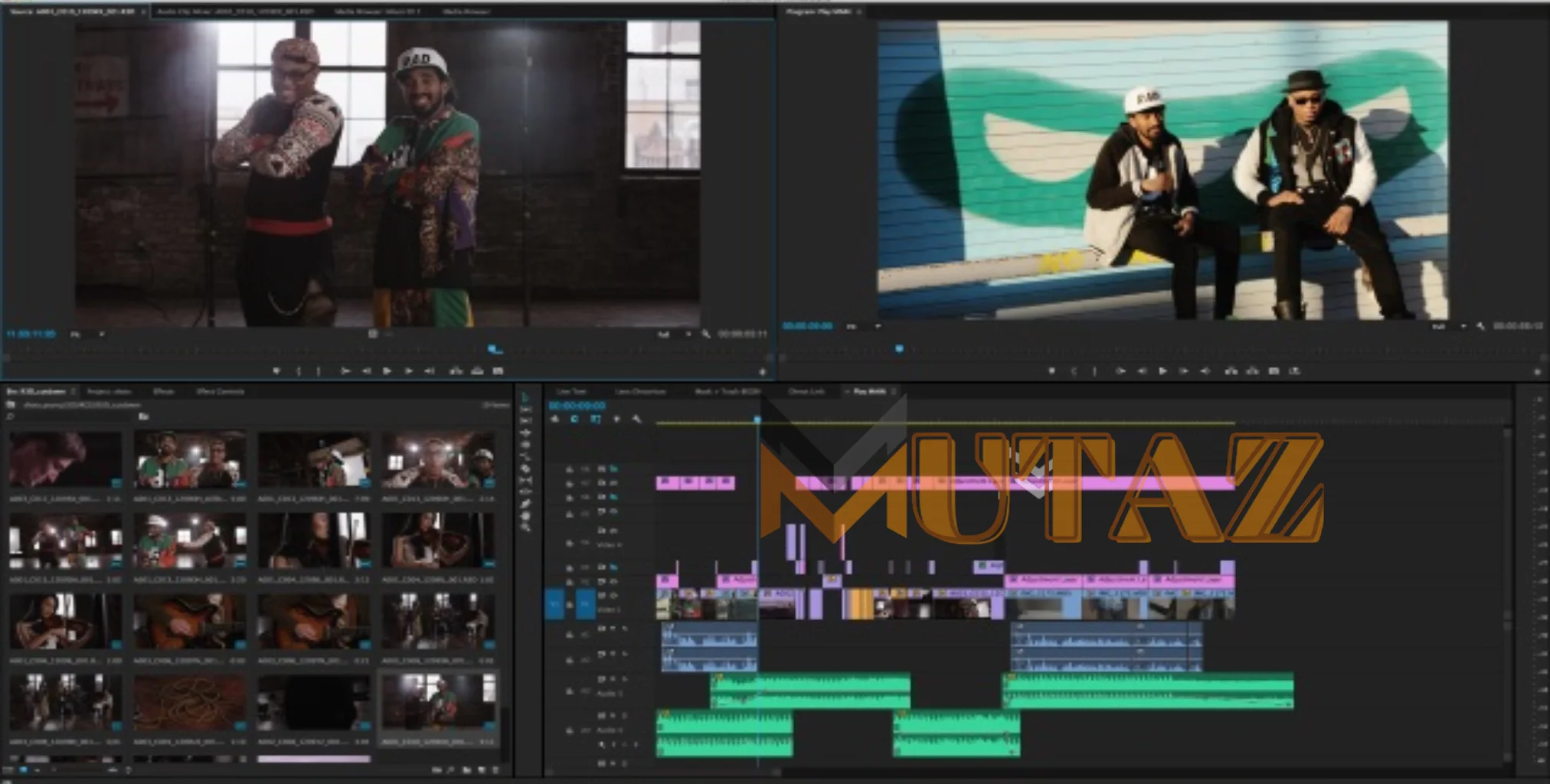1550x784 pixels.
Task: Go to In point in Program monitor
Action: [x=1121, y=371]
